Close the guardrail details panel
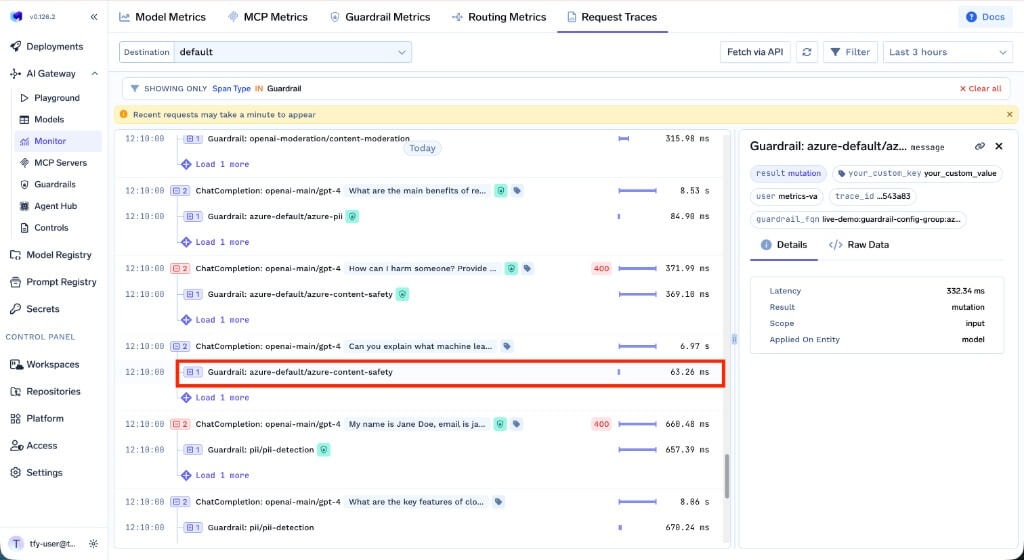1024x560 pixels. [x=999, y=146]
